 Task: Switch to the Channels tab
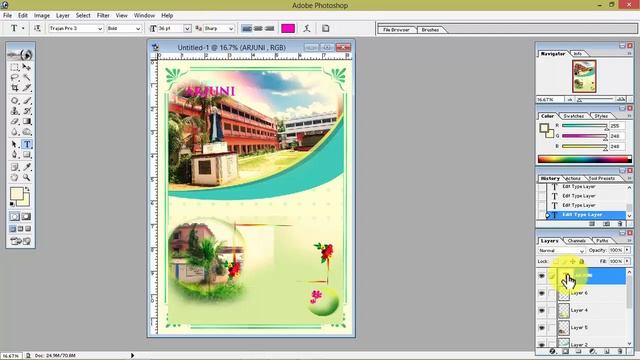[x=576, y=241]
